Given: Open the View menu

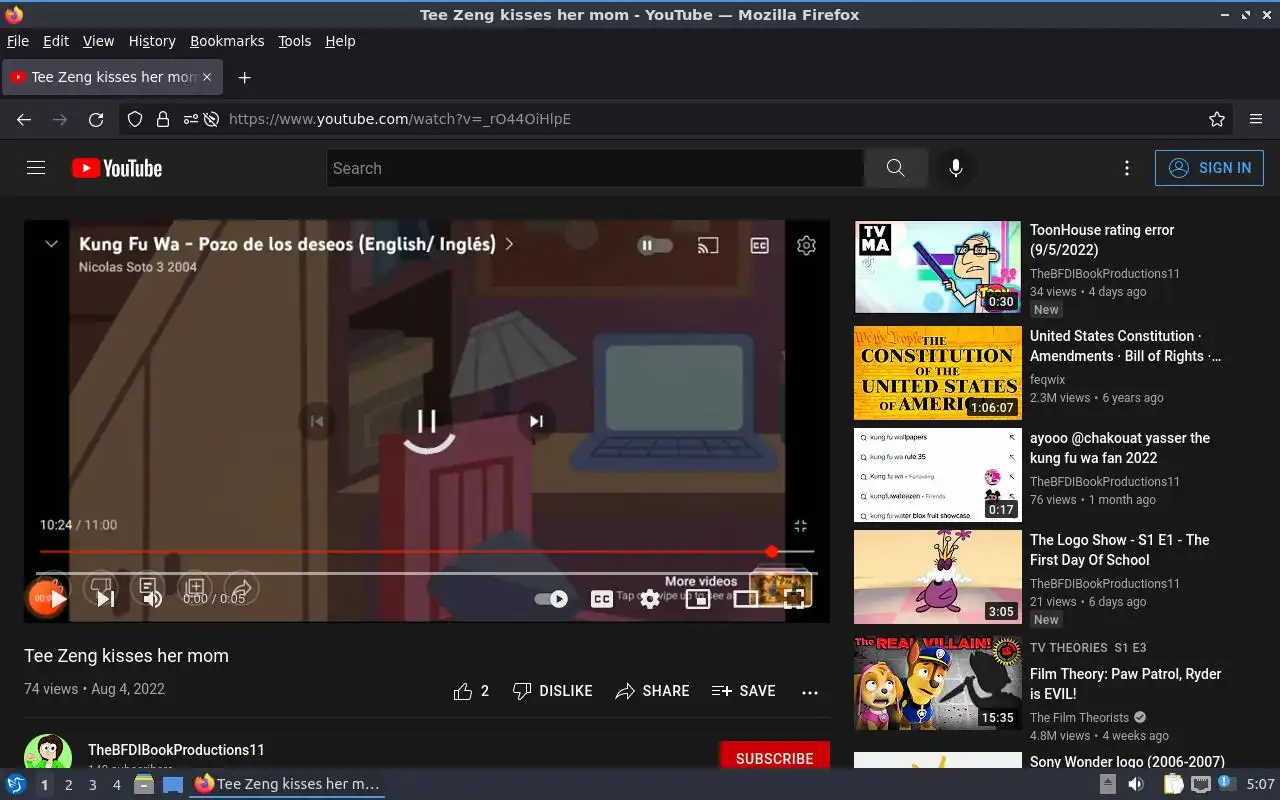Looking at the screenshot, I should tap(98, 41).
